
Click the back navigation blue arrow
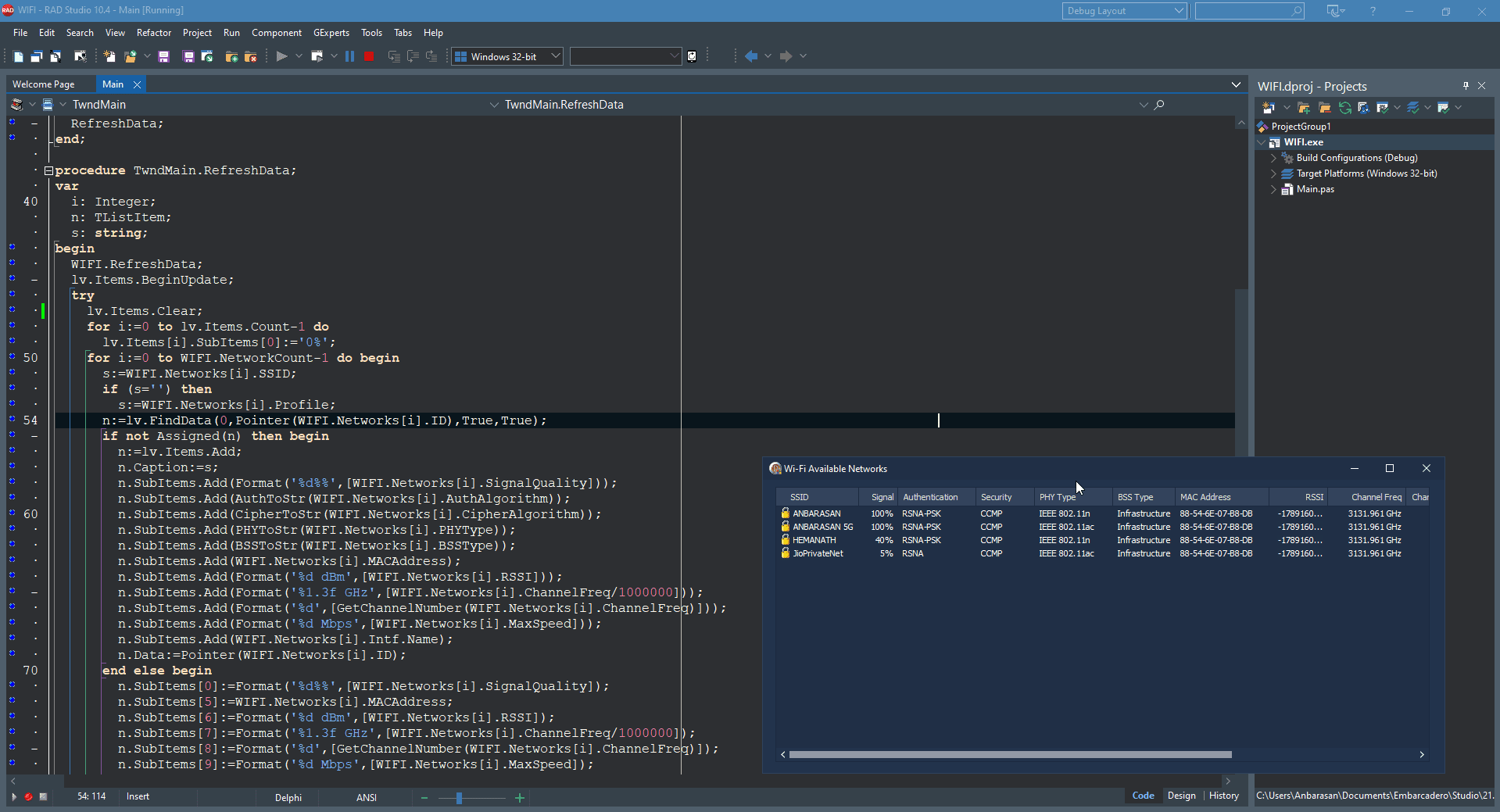click(x=751, y=56)
